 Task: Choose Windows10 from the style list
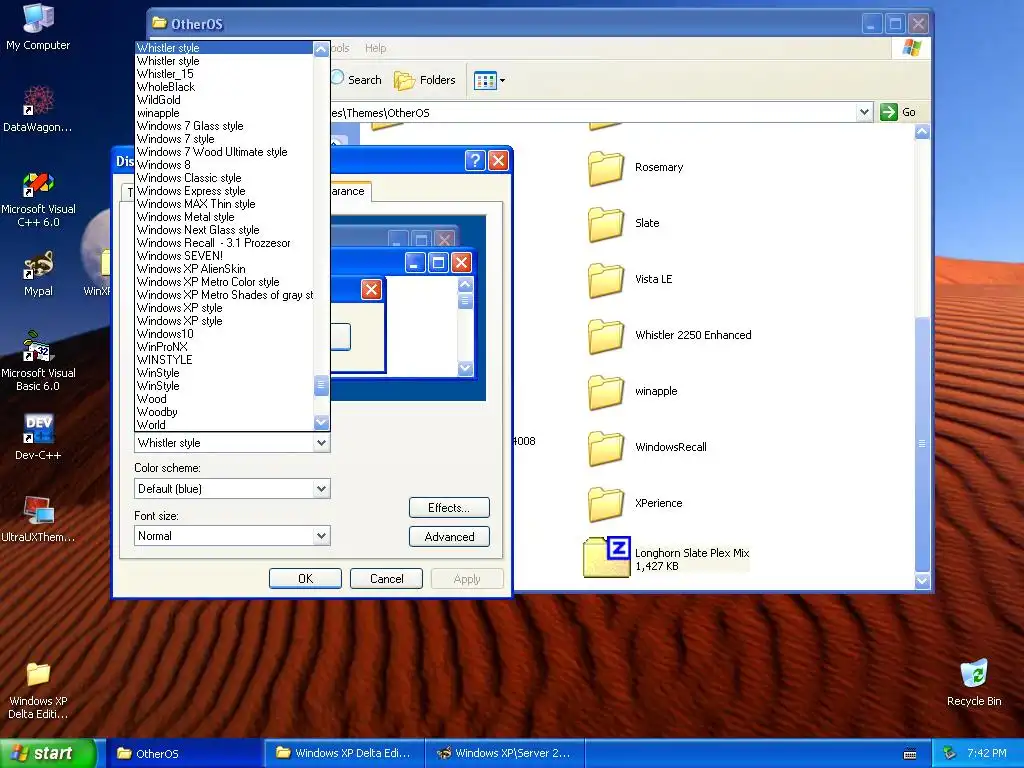(x=224, y=334)
